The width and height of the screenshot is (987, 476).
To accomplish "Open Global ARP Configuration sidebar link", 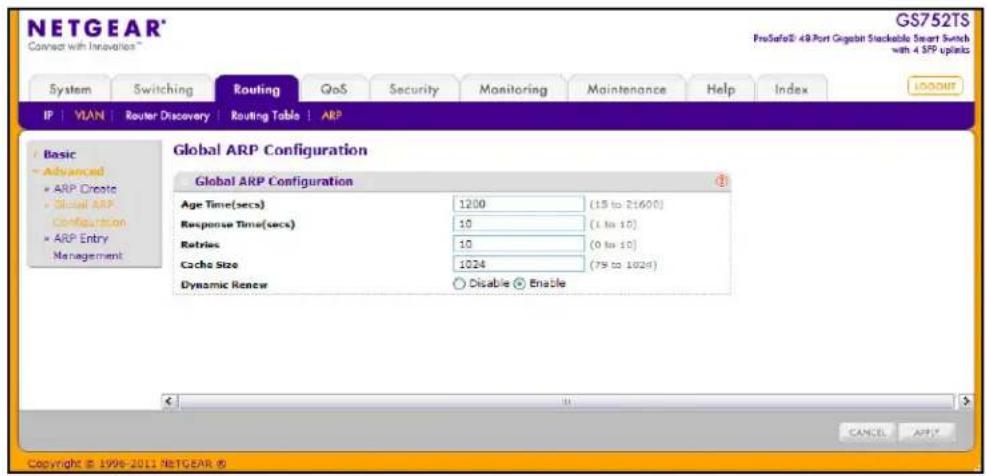I will point(88,214).
